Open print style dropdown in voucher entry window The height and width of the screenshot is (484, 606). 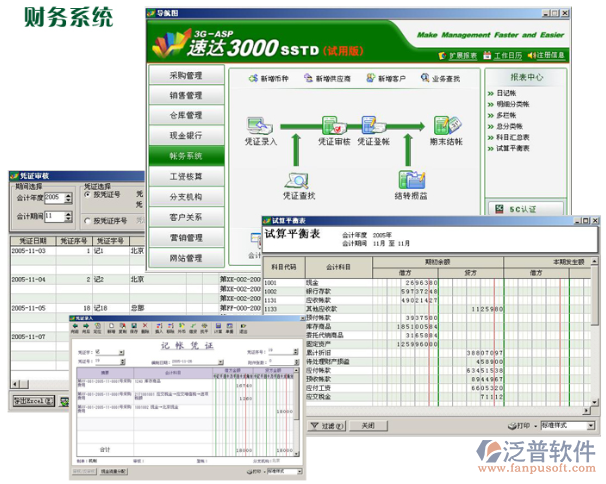pyautogui.click(x=300, y=471)
